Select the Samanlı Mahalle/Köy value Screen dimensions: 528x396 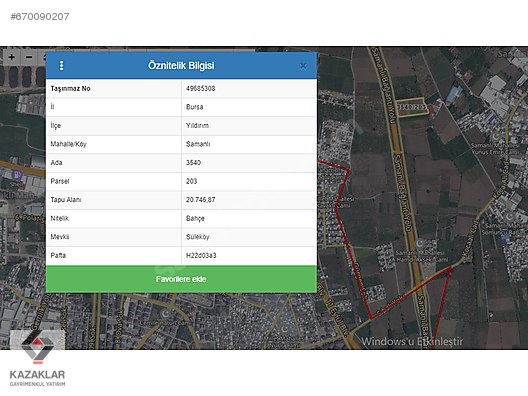(x=198, y=144)
